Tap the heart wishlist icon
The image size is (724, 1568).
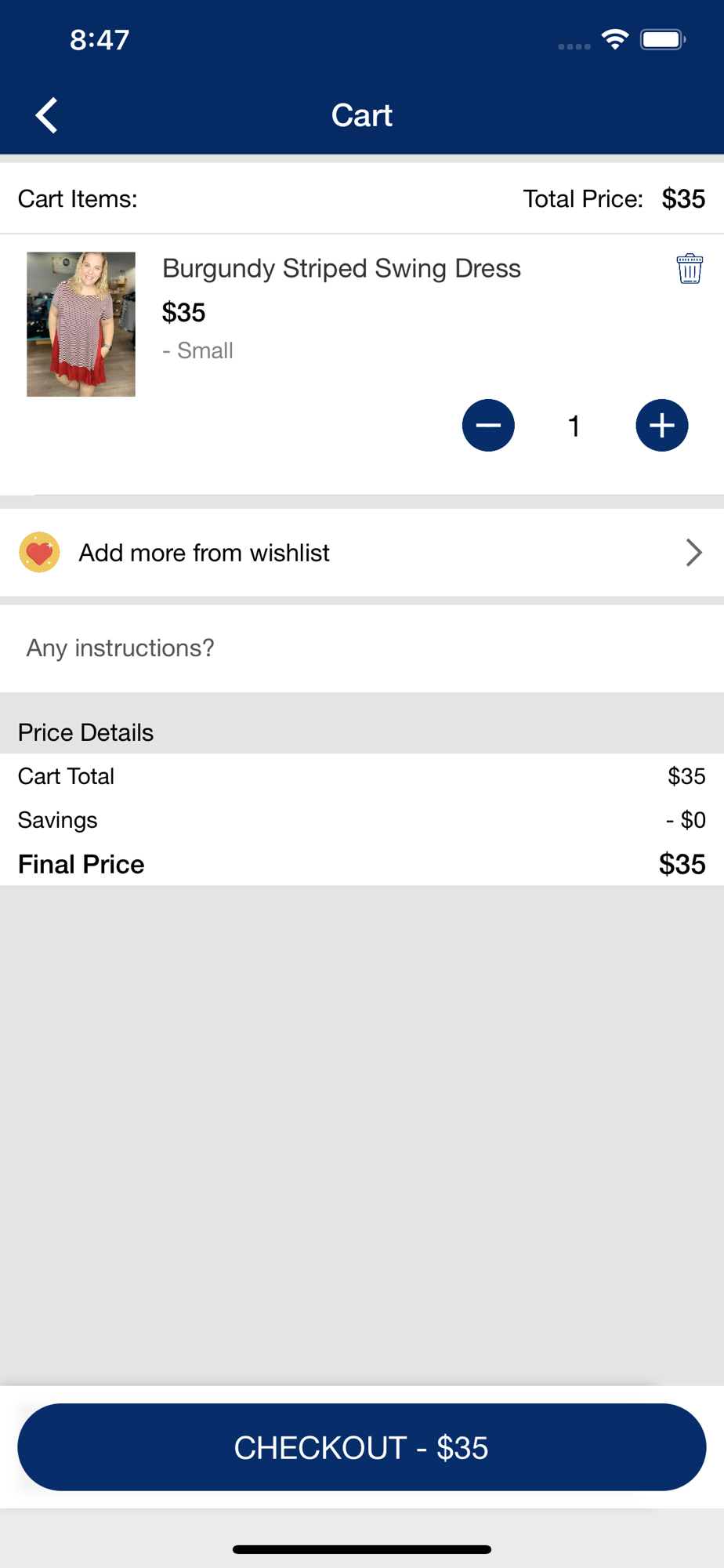(39, 553)
